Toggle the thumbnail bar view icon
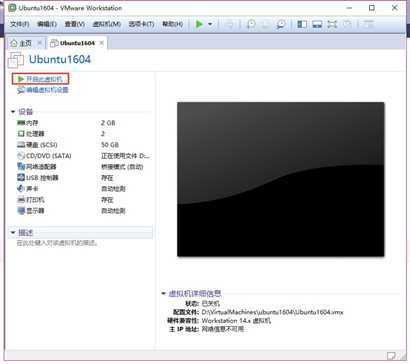Image resolution: width=410 pixels, height=364 pixels. click(x=317, y=24)
